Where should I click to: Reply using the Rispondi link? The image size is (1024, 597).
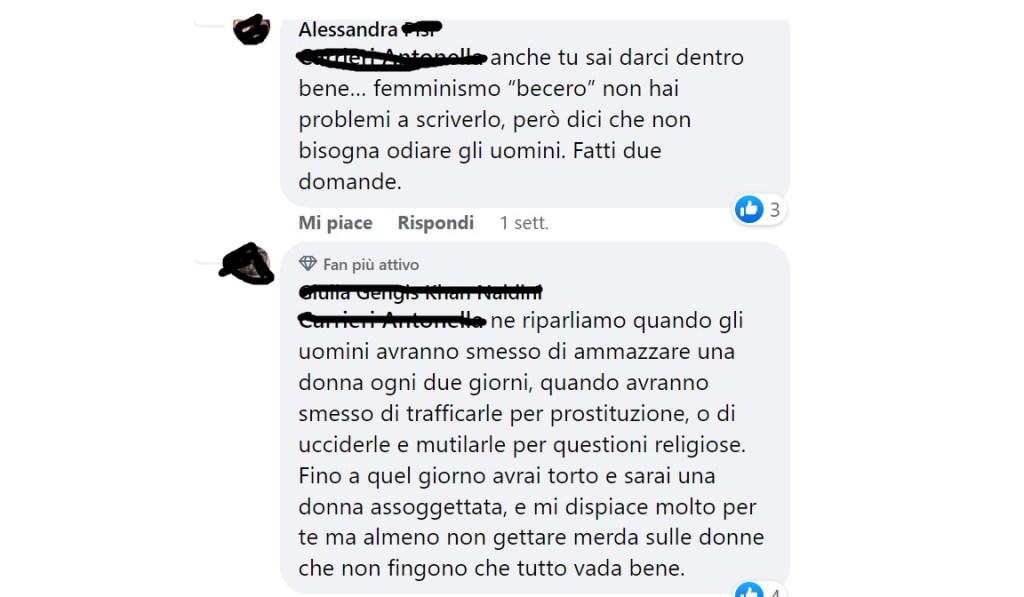pos(436,223)
